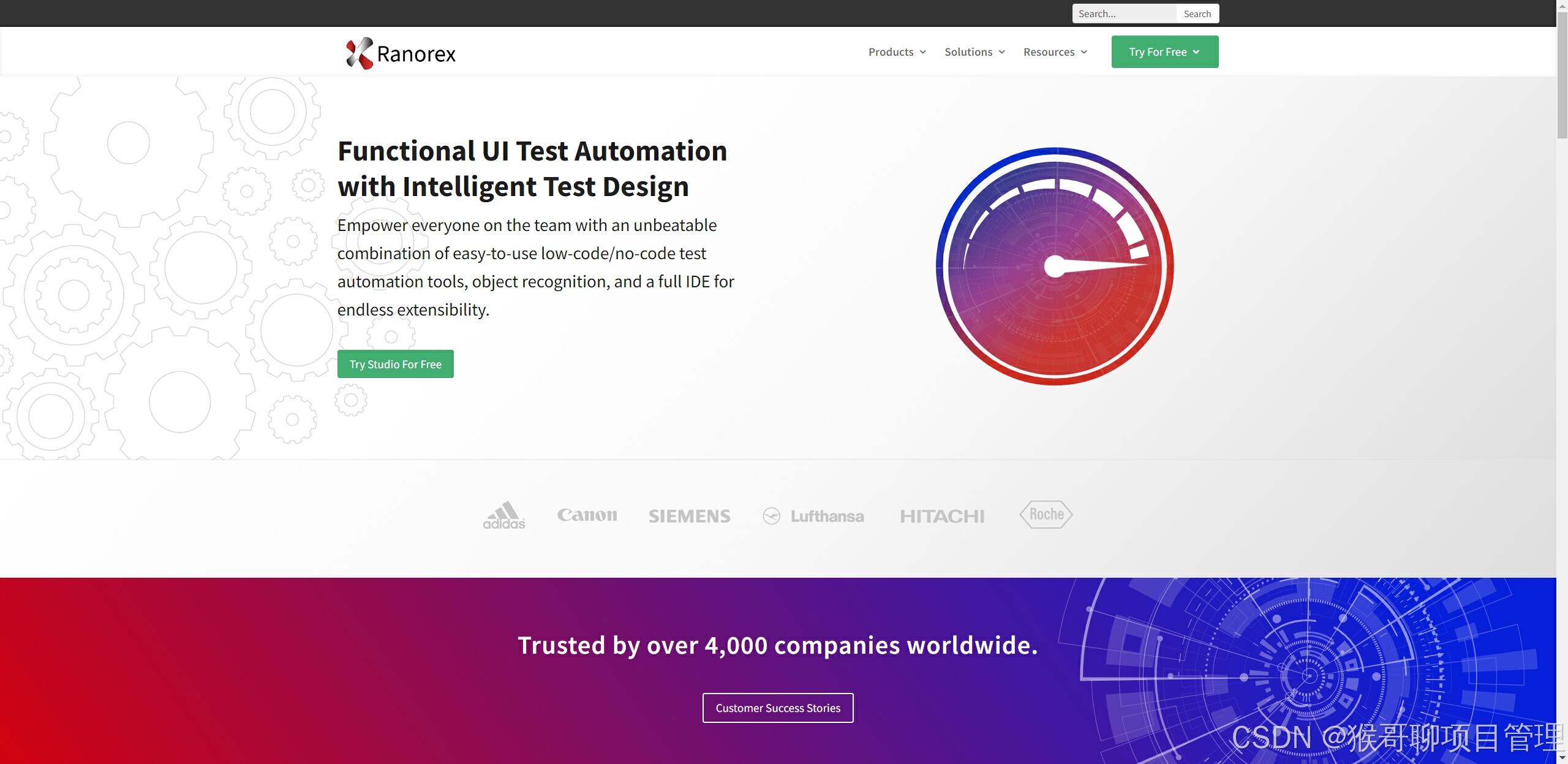Open the Try For Free menu

(x=1164, y=52)
